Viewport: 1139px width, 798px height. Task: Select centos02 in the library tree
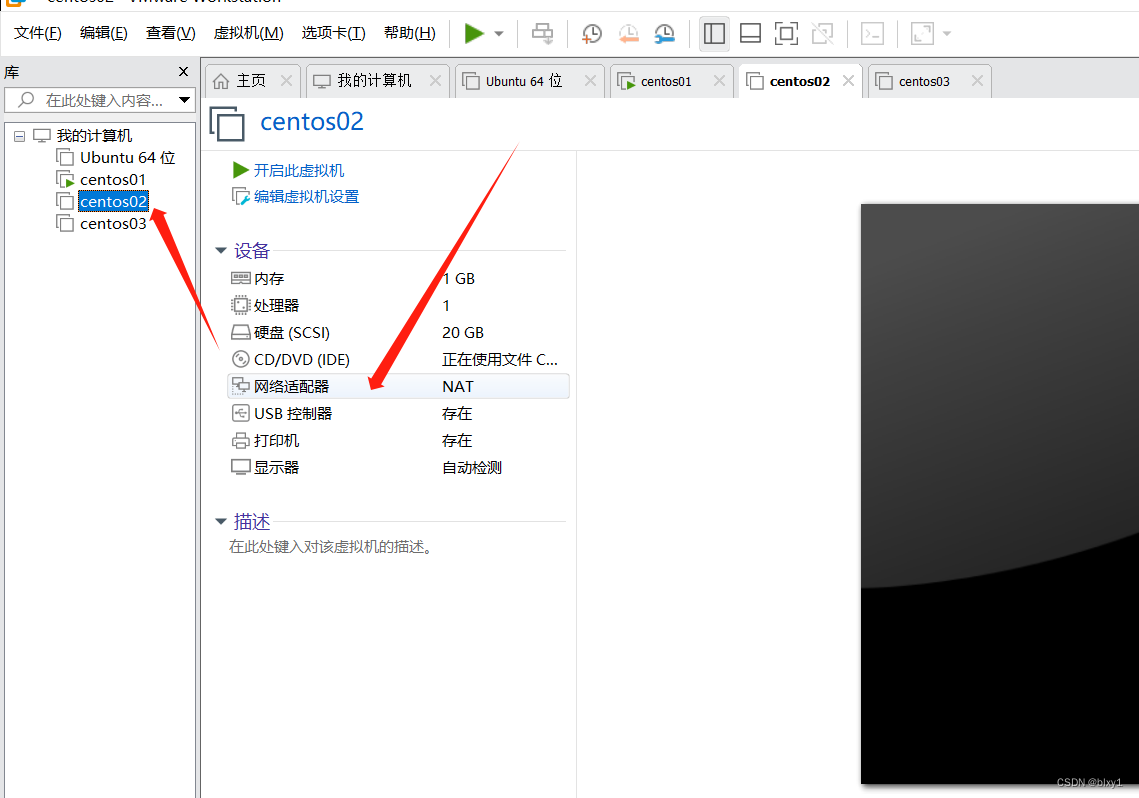(x=113, y=201)
